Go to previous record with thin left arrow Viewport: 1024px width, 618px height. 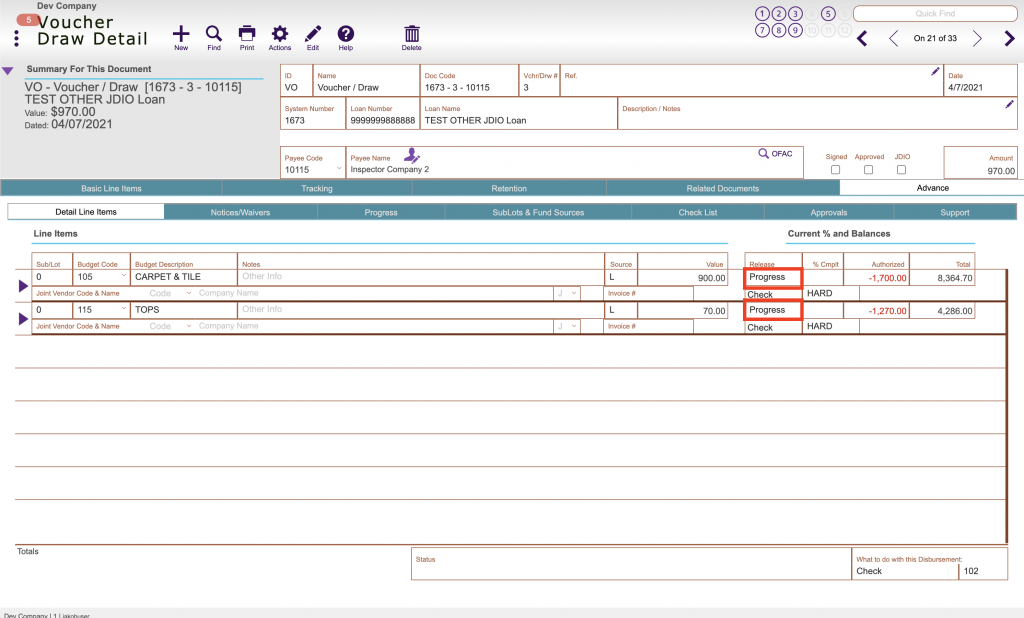tap(893, 39)
